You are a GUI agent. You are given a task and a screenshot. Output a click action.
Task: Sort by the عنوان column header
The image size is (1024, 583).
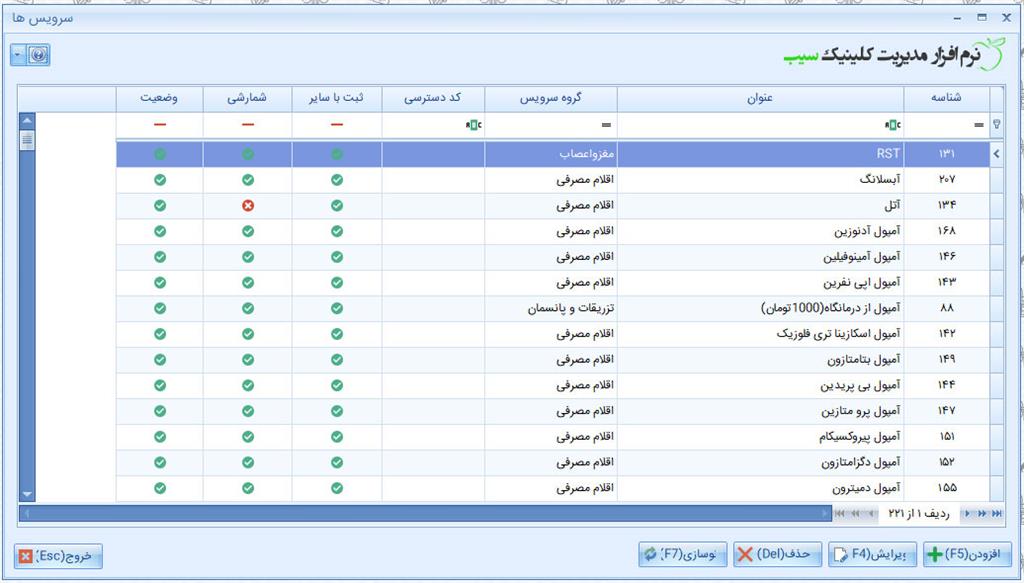tap(760, 98)
